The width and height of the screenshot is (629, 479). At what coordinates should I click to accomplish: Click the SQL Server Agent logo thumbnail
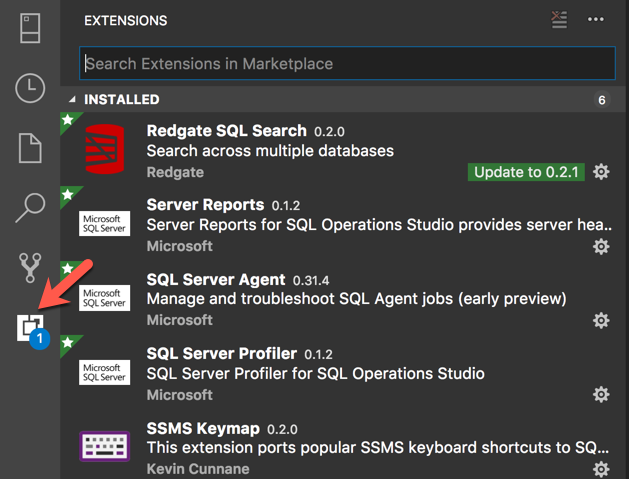(104, 298)
